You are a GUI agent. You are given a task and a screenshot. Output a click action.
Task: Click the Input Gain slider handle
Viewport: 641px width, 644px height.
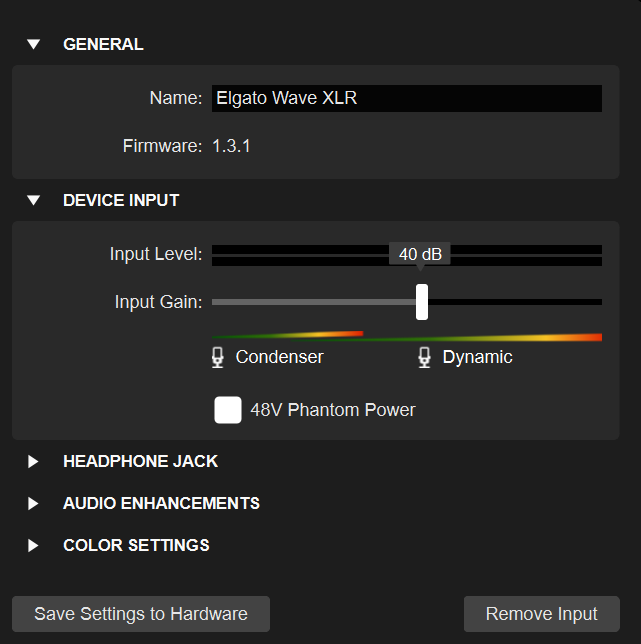point(422,302)
